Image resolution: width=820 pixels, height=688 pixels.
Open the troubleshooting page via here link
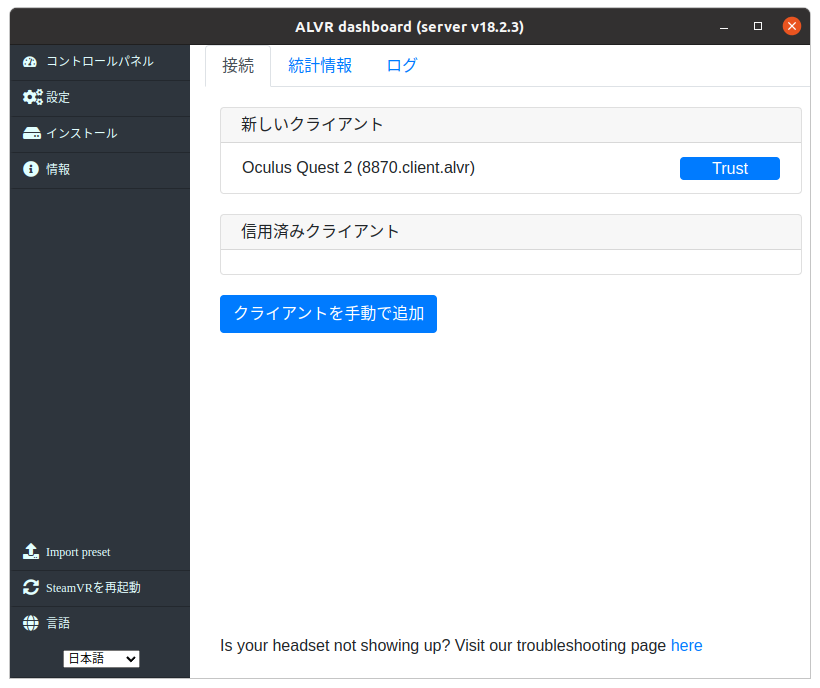pyautogui.click(x=687, y=645)
